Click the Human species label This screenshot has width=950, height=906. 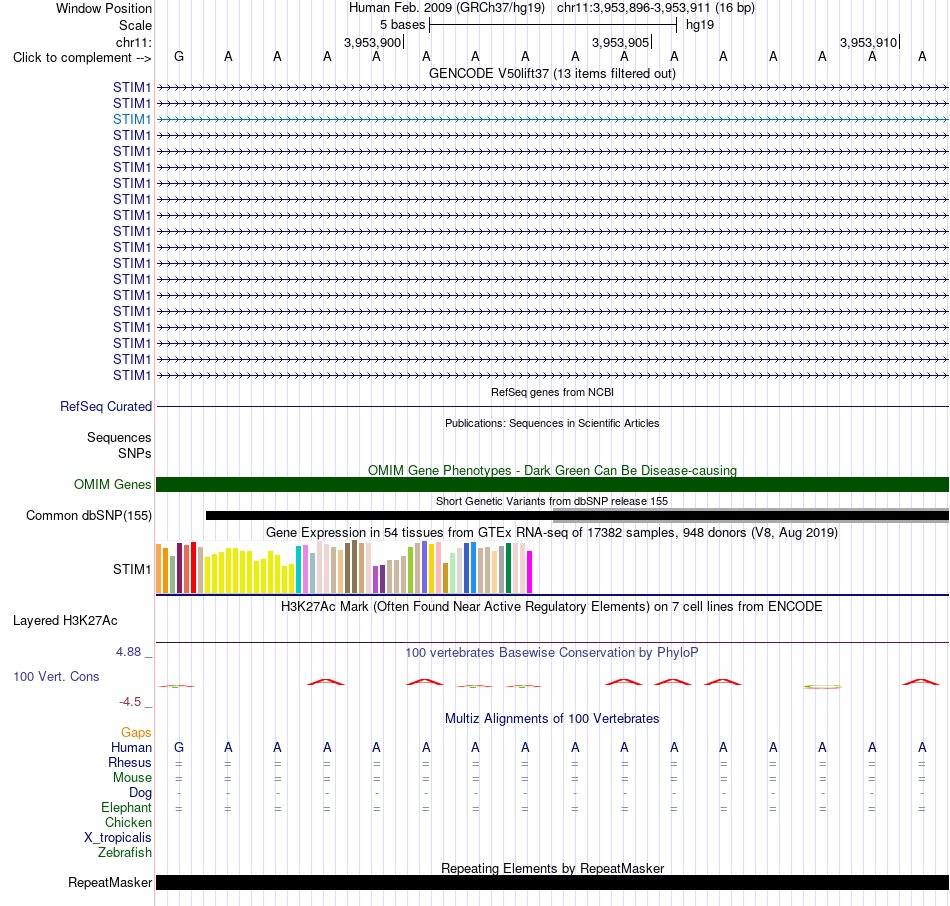pyautogui.click(x=131, y=748)
